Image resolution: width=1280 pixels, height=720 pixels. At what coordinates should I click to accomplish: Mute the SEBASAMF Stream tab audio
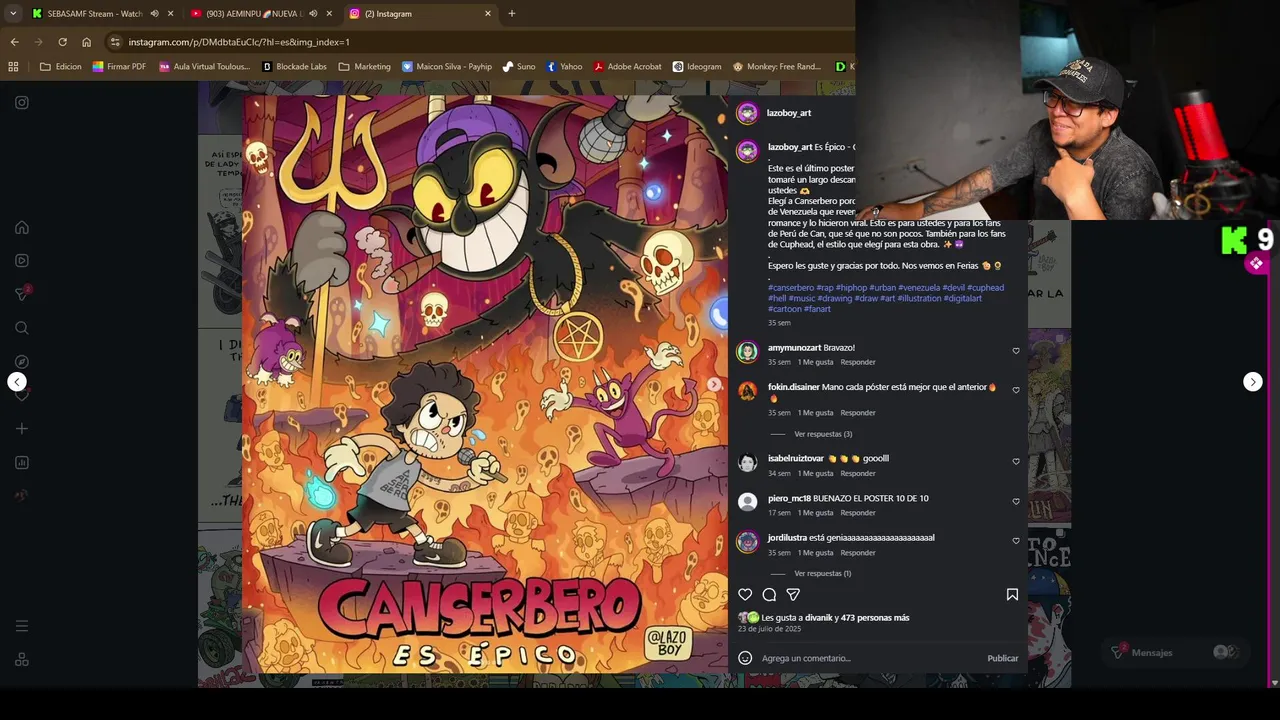155,14
